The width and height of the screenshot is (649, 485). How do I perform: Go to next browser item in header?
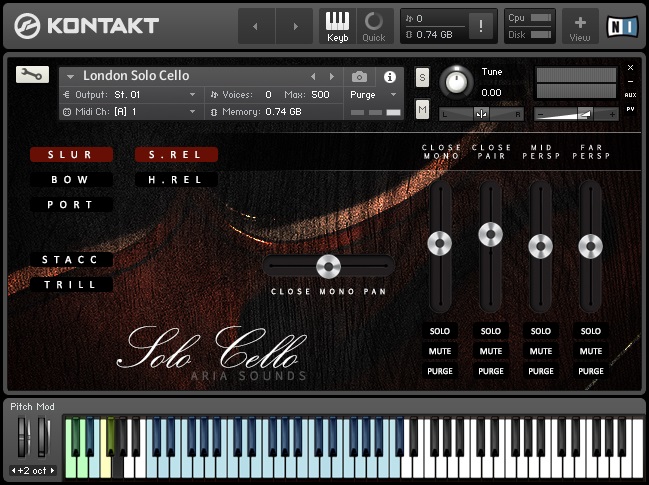pyautogui.click(x=294, y=26)
